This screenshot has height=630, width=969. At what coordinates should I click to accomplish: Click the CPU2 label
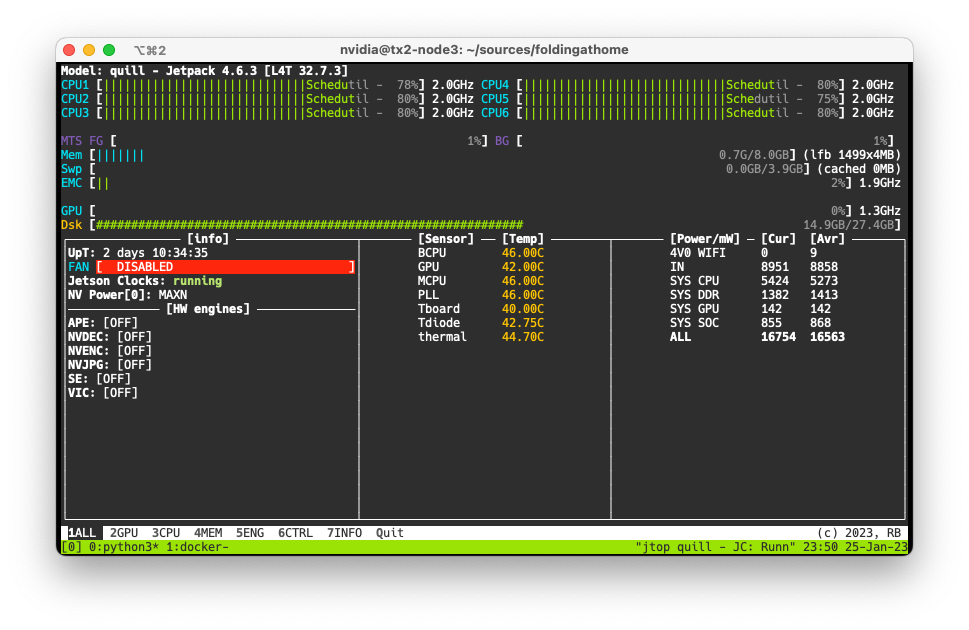75,99
